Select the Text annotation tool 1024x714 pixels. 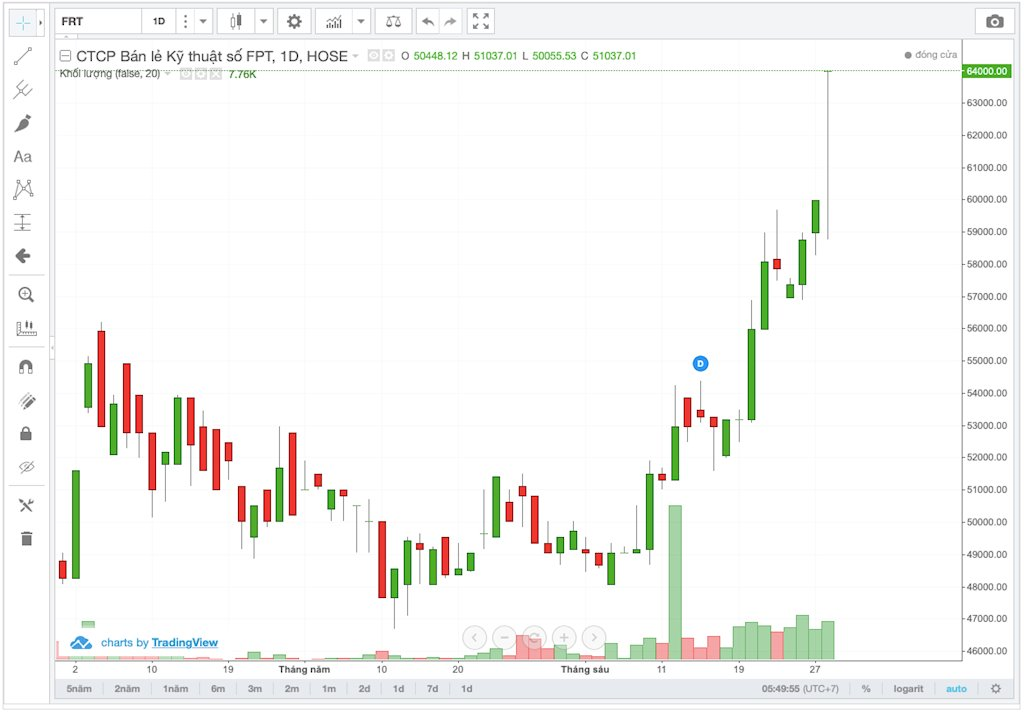pos(22,157)
